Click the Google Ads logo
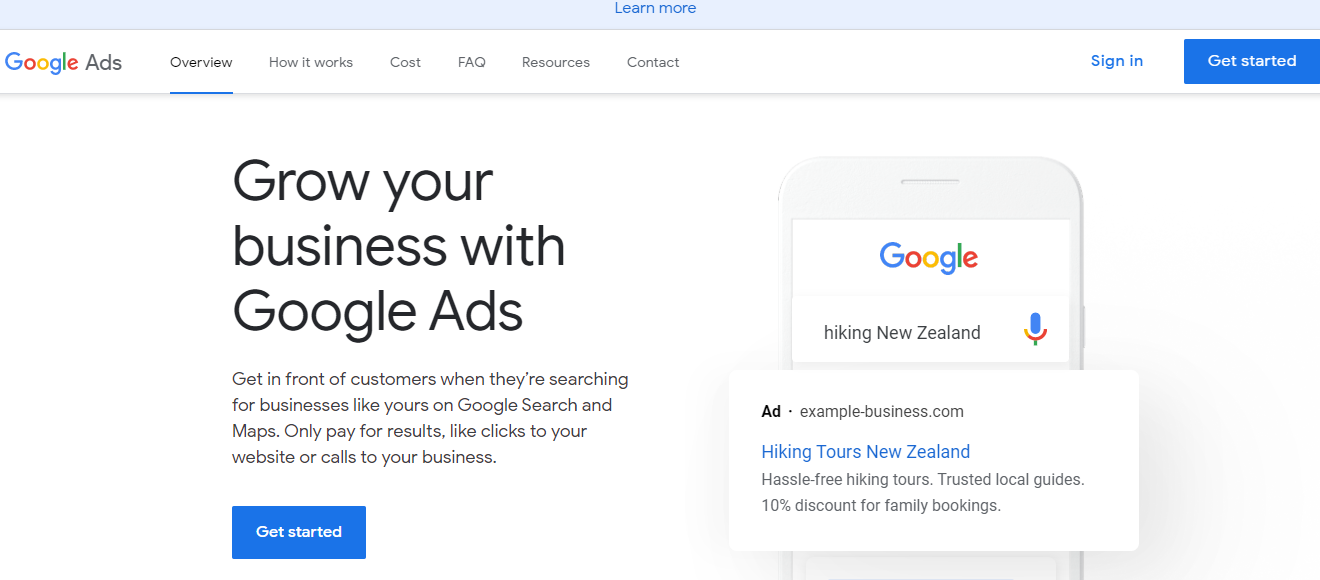Viewport: 1320px width, 580px height. [63, 62]
